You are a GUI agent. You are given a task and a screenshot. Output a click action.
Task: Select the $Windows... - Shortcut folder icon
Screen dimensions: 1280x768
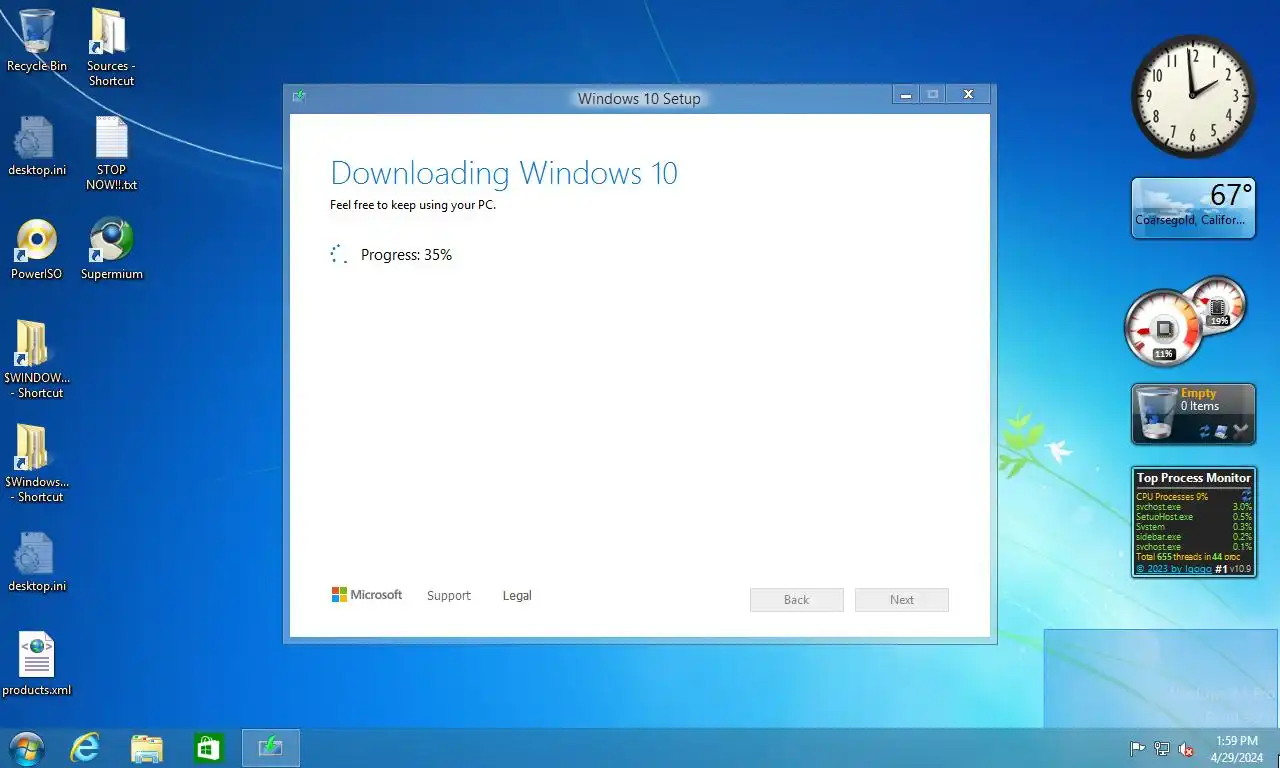[x=37, y=463]
